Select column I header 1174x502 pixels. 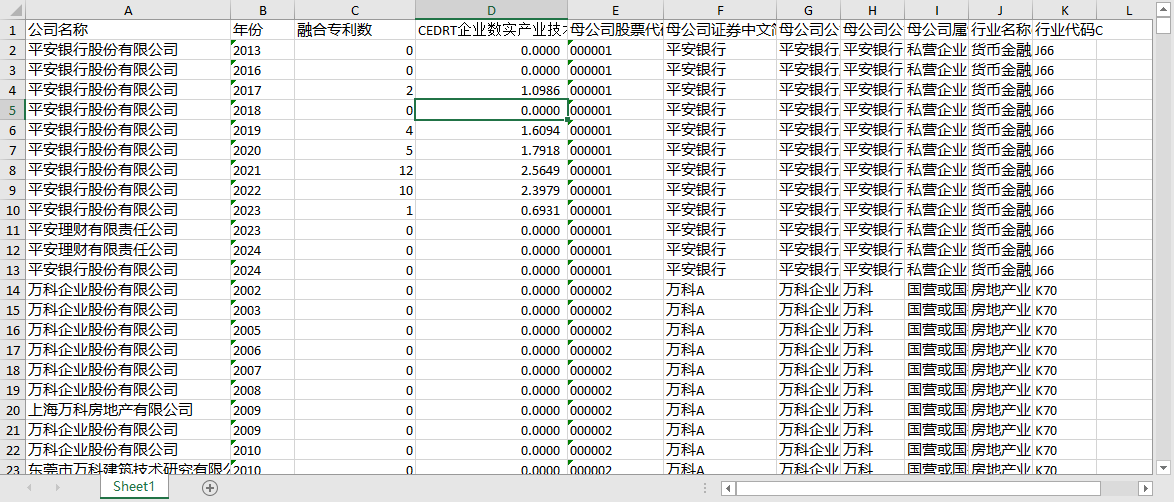pyautogui.click(x=937, y=10)
